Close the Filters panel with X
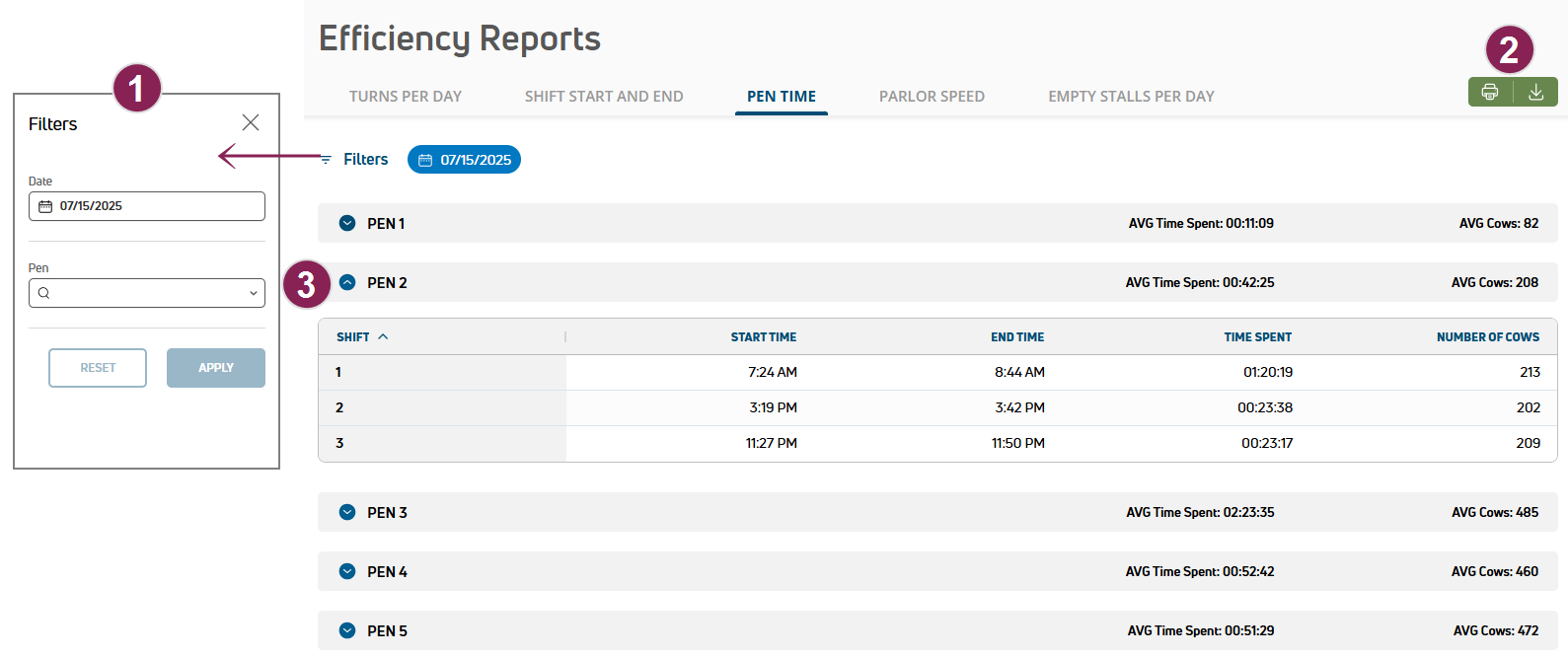The image size is (1568, 658). [251, 122]
